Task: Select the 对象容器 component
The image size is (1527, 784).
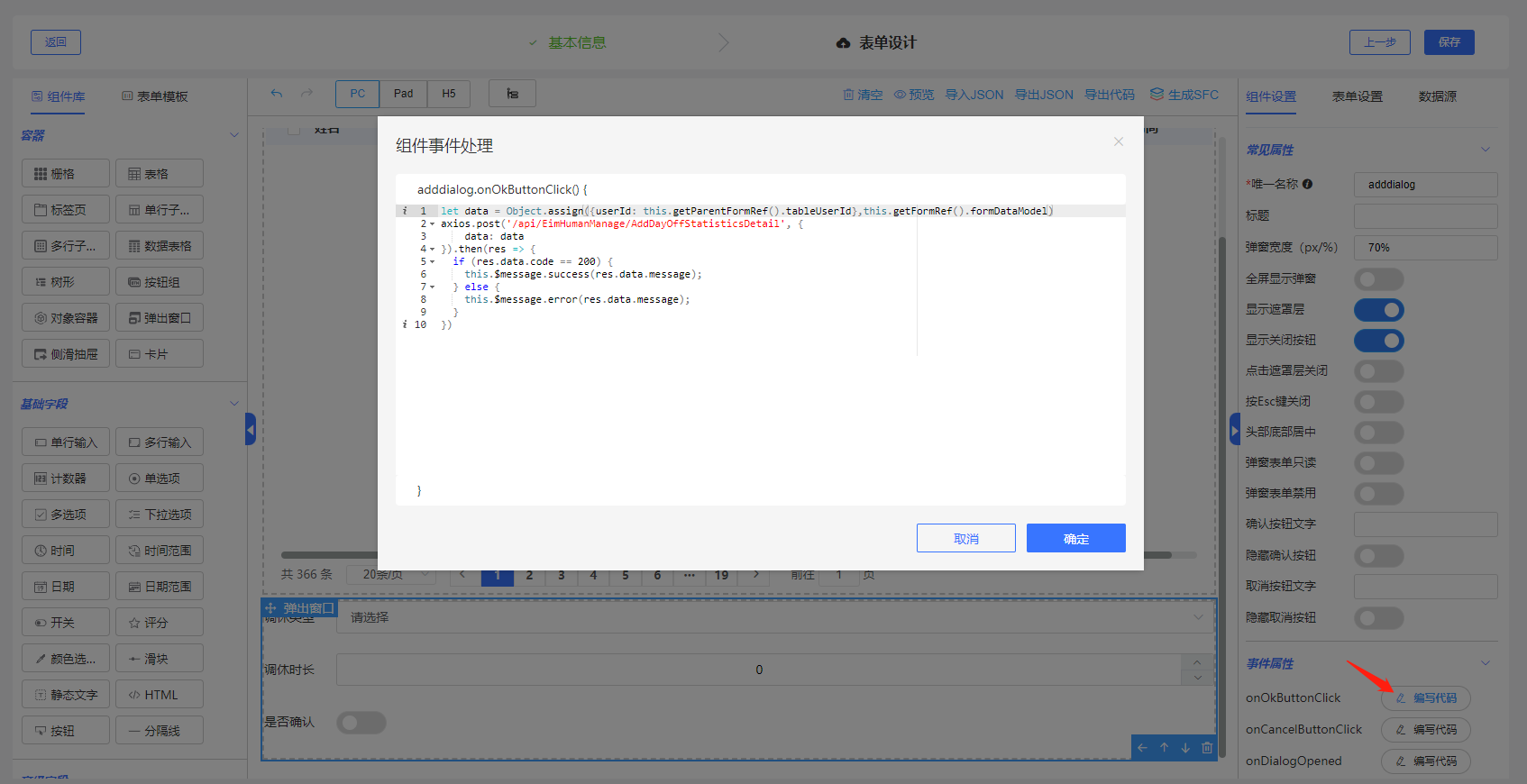Action: tap(66, 317)
